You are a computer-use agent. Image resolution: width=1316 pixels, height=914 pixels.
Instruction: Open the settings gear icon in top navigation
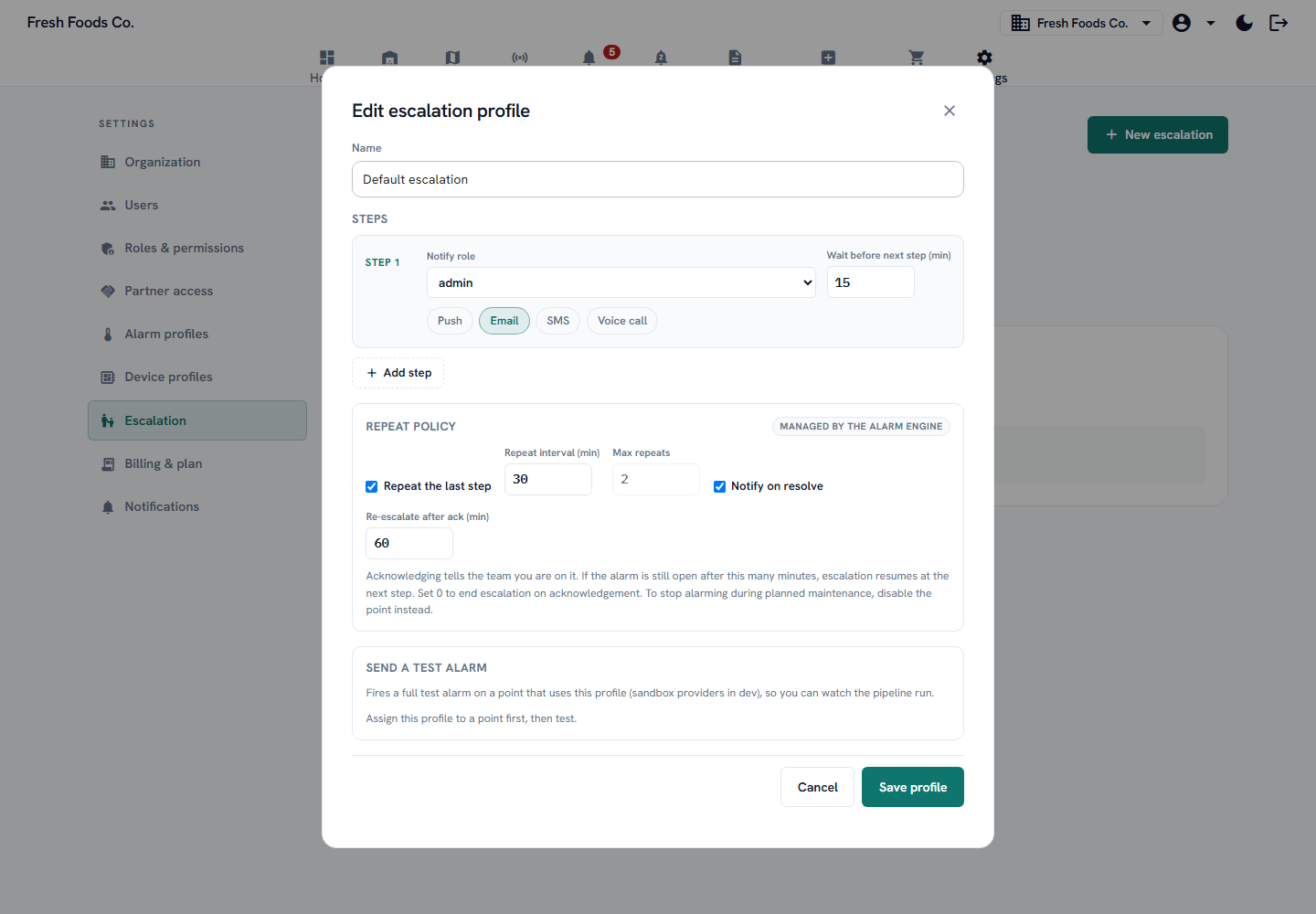pos(984,58)
